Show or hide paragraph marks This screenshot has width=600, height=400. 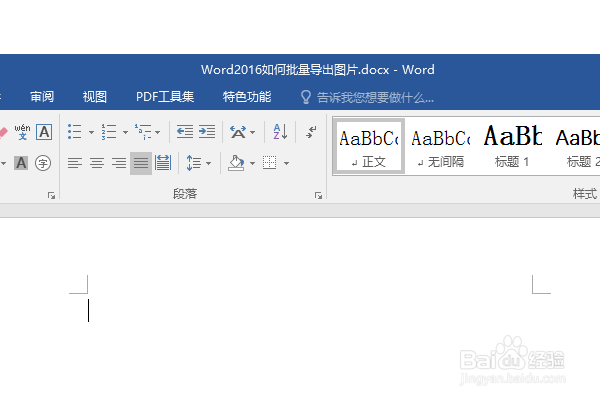pos(311,132)
